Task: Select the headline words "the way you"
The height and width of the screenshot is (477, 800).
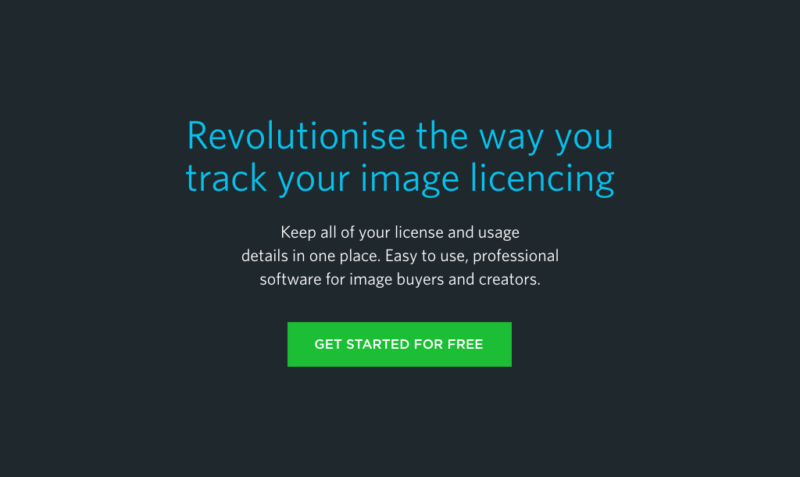Action: 515,137
